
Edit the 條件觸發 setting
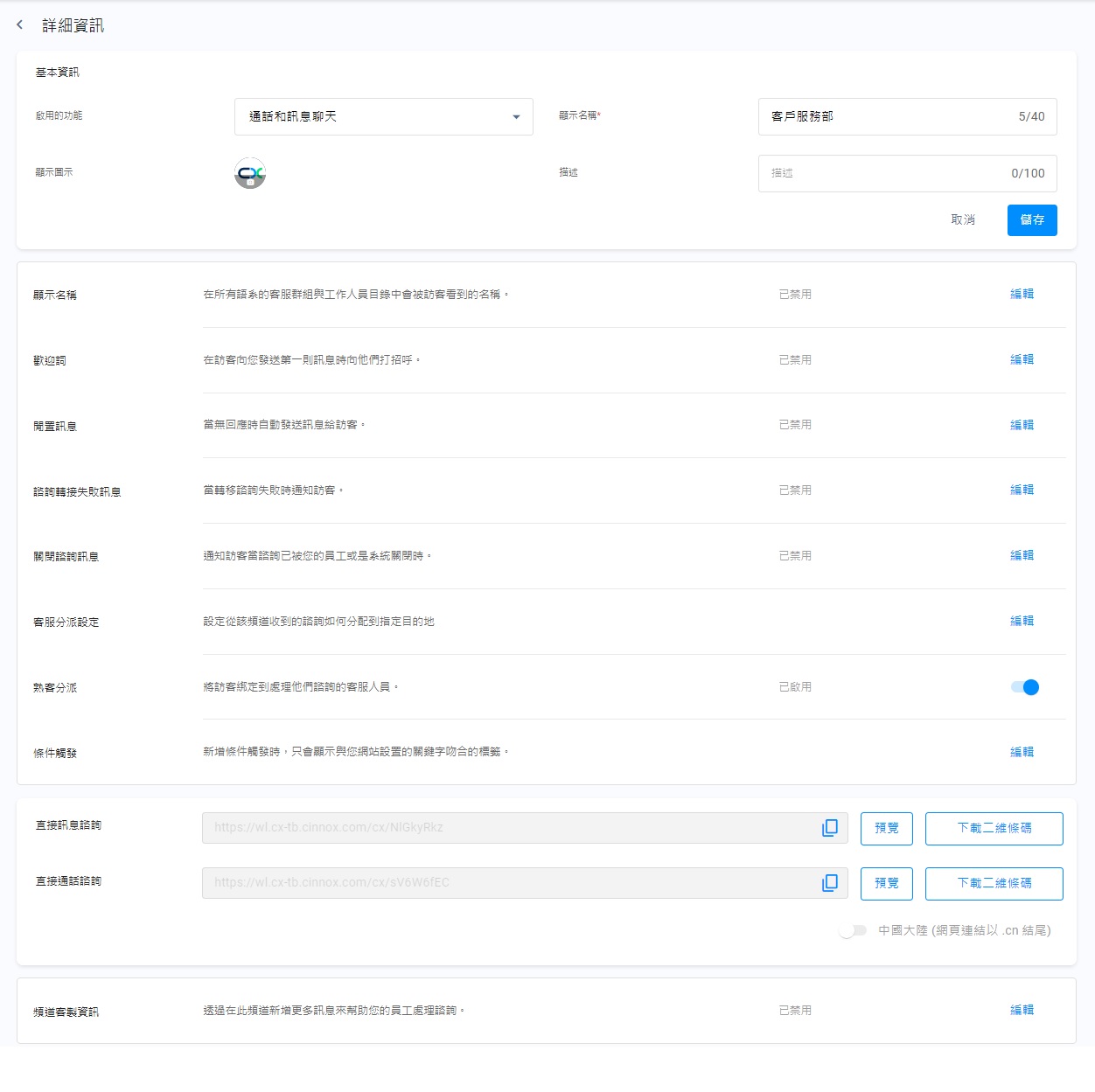click(x=1022, y=753)
